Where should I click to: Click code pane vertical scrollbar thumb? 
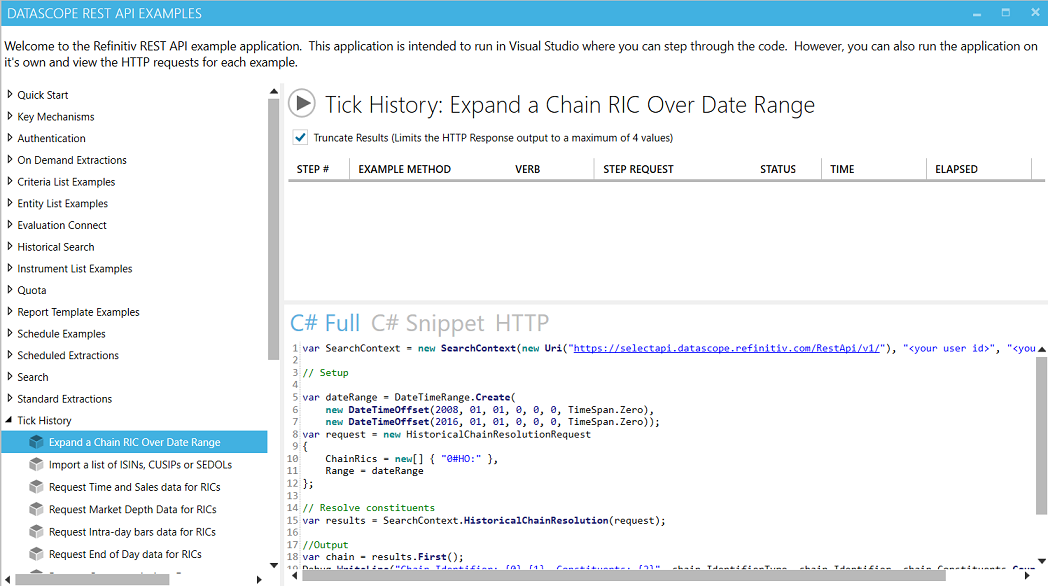click(x=1041, y=436)
